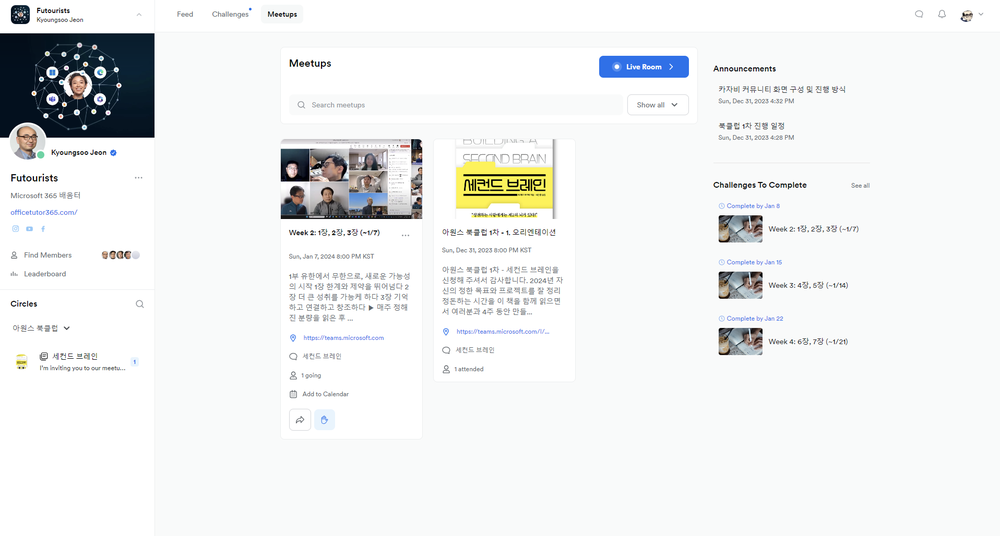Open the user avatar menu at top right
1000x536 pixels.
972,15
